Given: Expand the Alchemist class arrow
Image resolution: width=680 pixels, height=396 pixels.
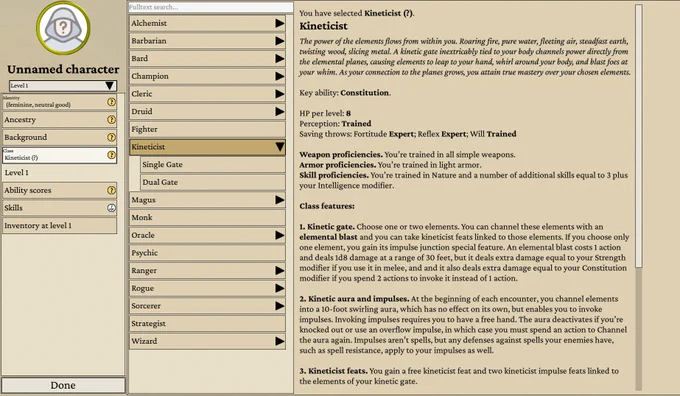Looking at the screenshot, I should 280,23.
